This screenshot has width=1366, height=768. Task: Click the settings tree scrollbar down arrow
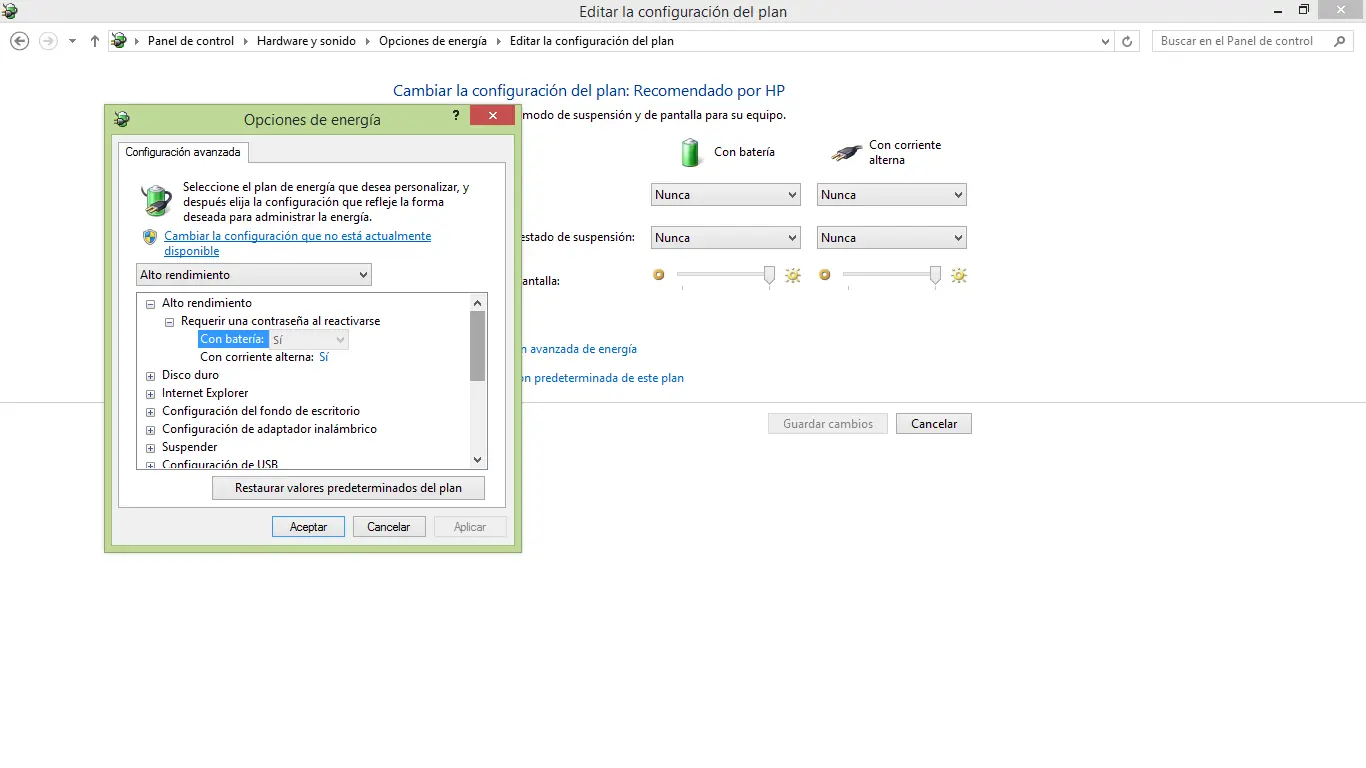(478, 460)
